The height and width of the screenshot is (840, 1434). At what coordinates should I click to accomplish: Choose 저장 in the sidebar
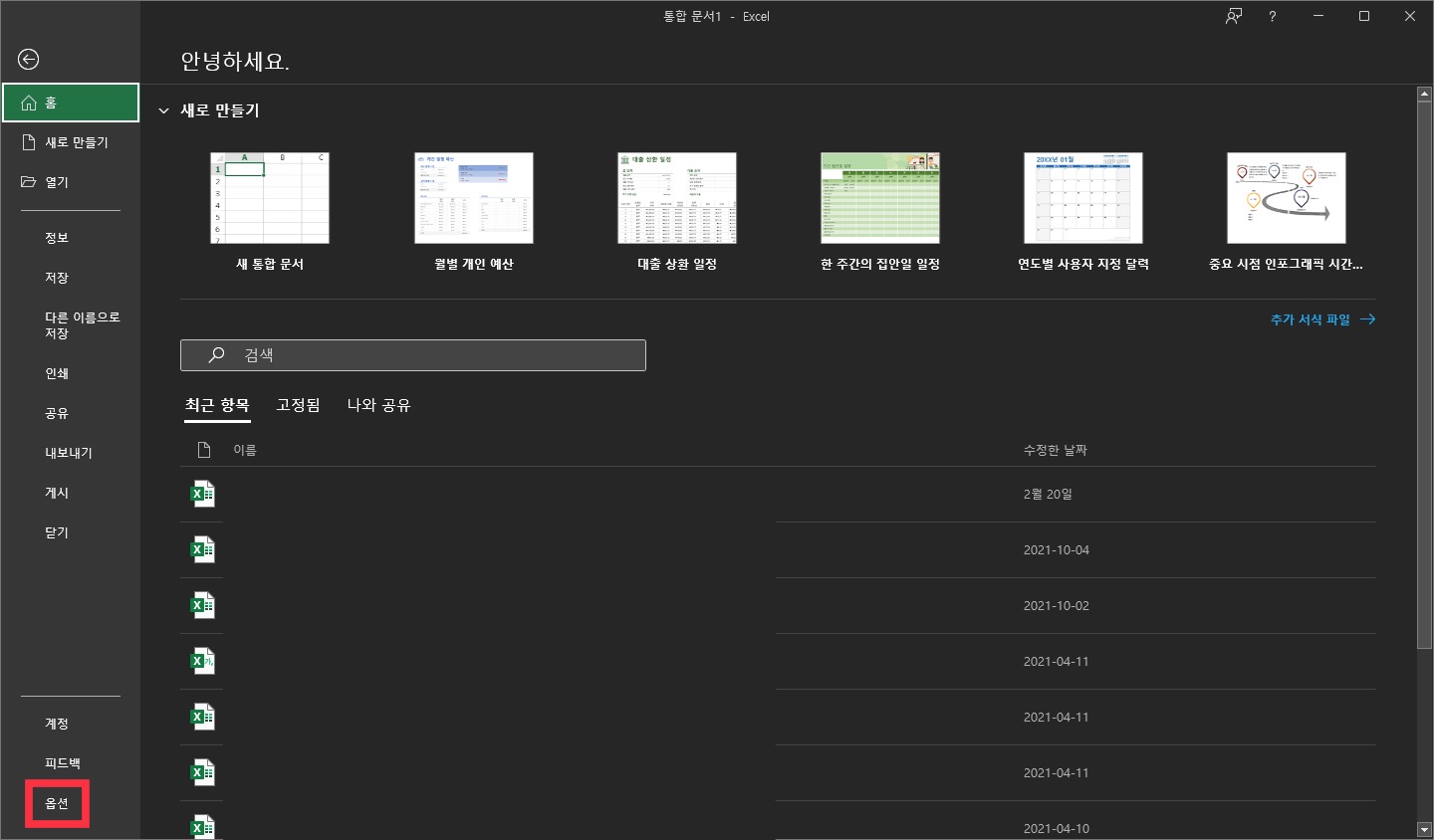coord(57,278)
